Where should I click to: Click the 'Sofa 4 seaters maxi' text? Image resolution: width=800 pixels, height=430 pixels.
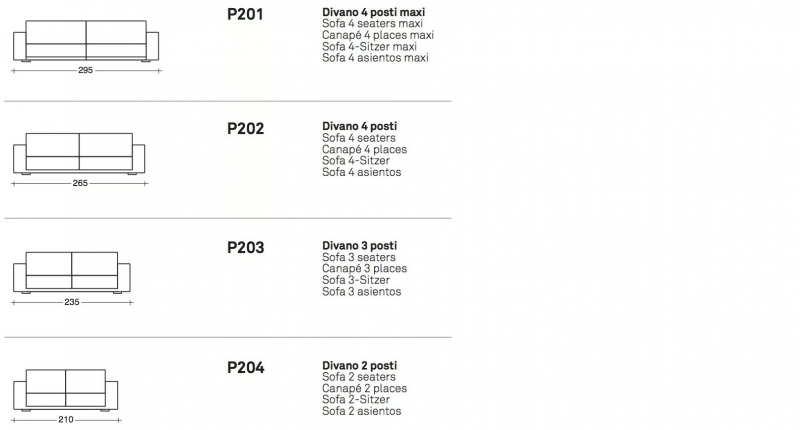pyautogui.click(x=372, y=24)
